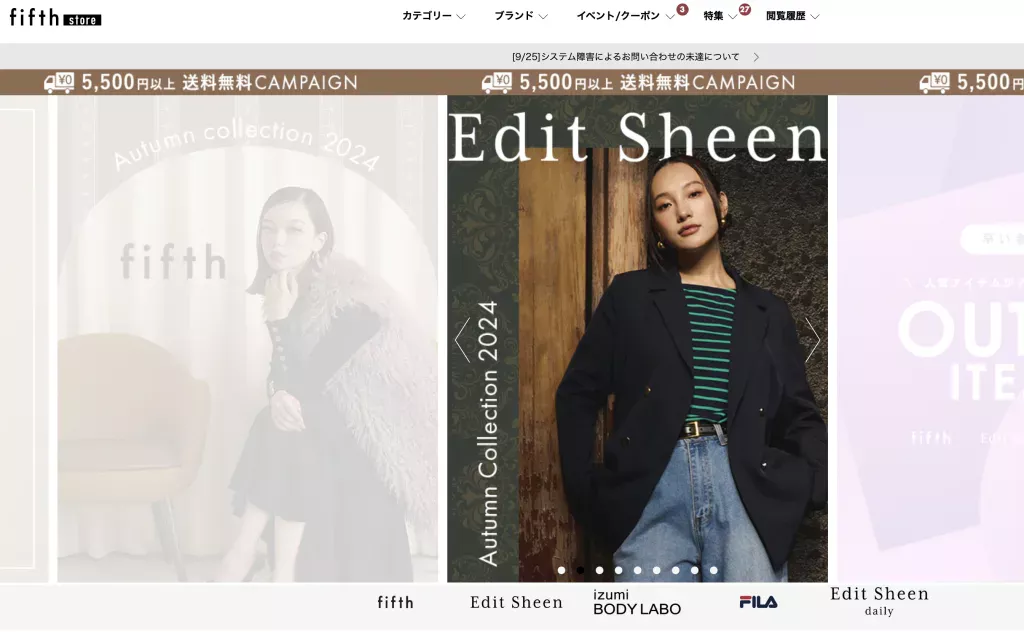Expand the ブランド dropdown menu
Image resolution: width=1024 pixels, height=632 pixels.
pos(520,16)
